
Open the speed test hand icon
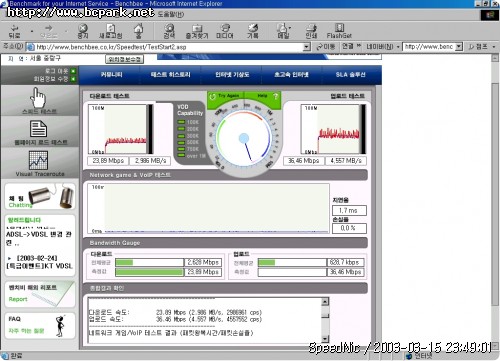coord(38,97)
